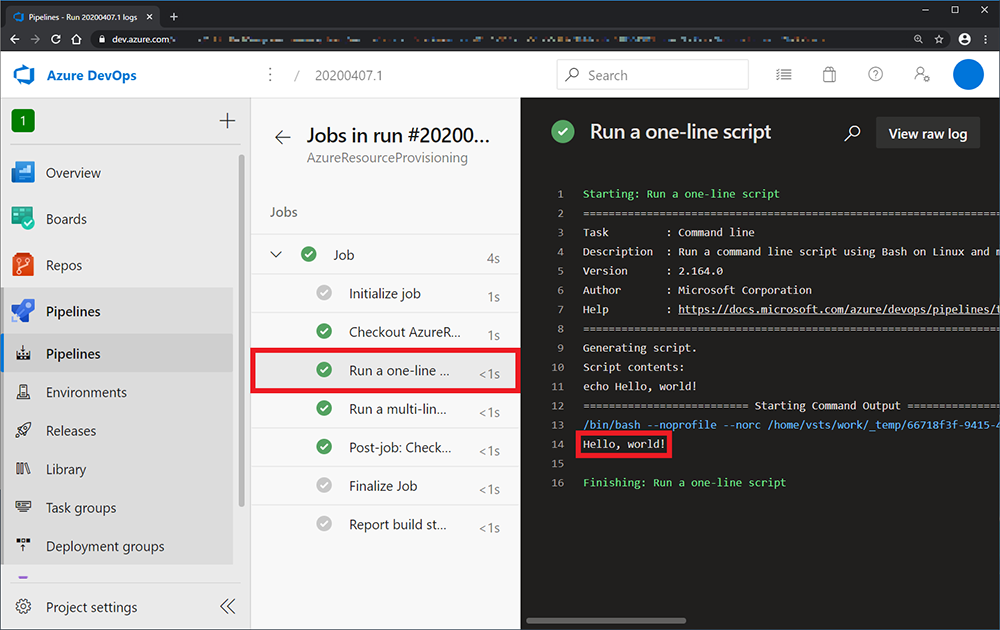Image resolution: width=1000 pixels, height=630 pixels.
Task: Select the Job row in jobs list
Action: 385,254
